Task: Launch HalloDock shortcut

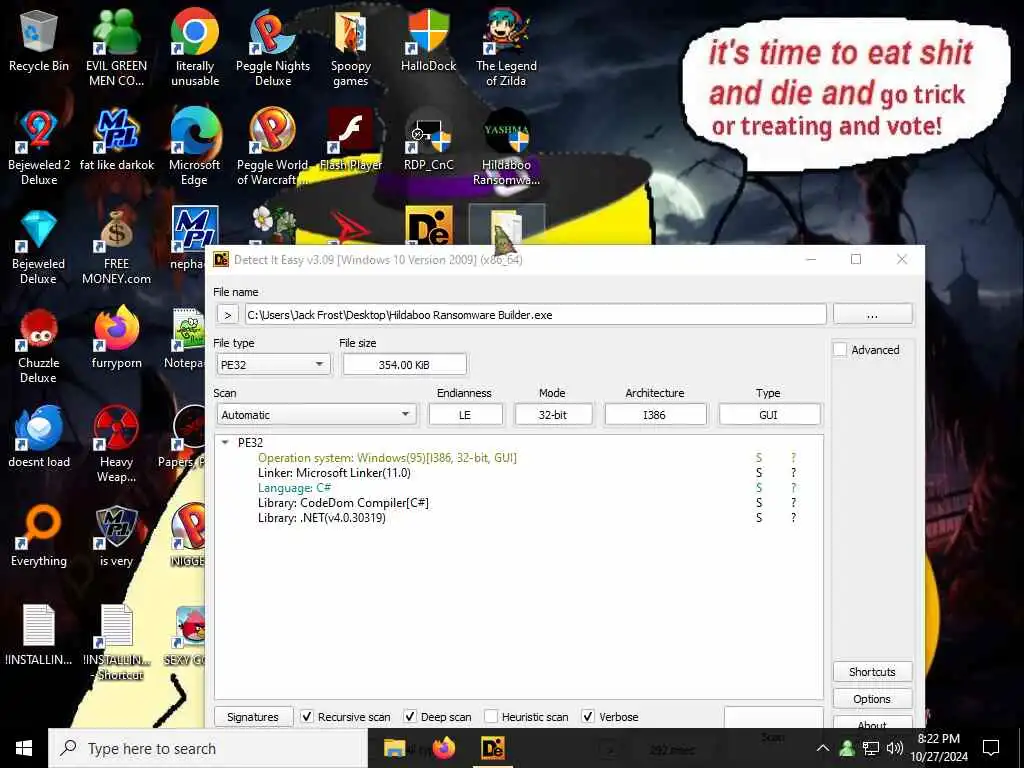Action: pyautogui.click(x=428, y=40)
